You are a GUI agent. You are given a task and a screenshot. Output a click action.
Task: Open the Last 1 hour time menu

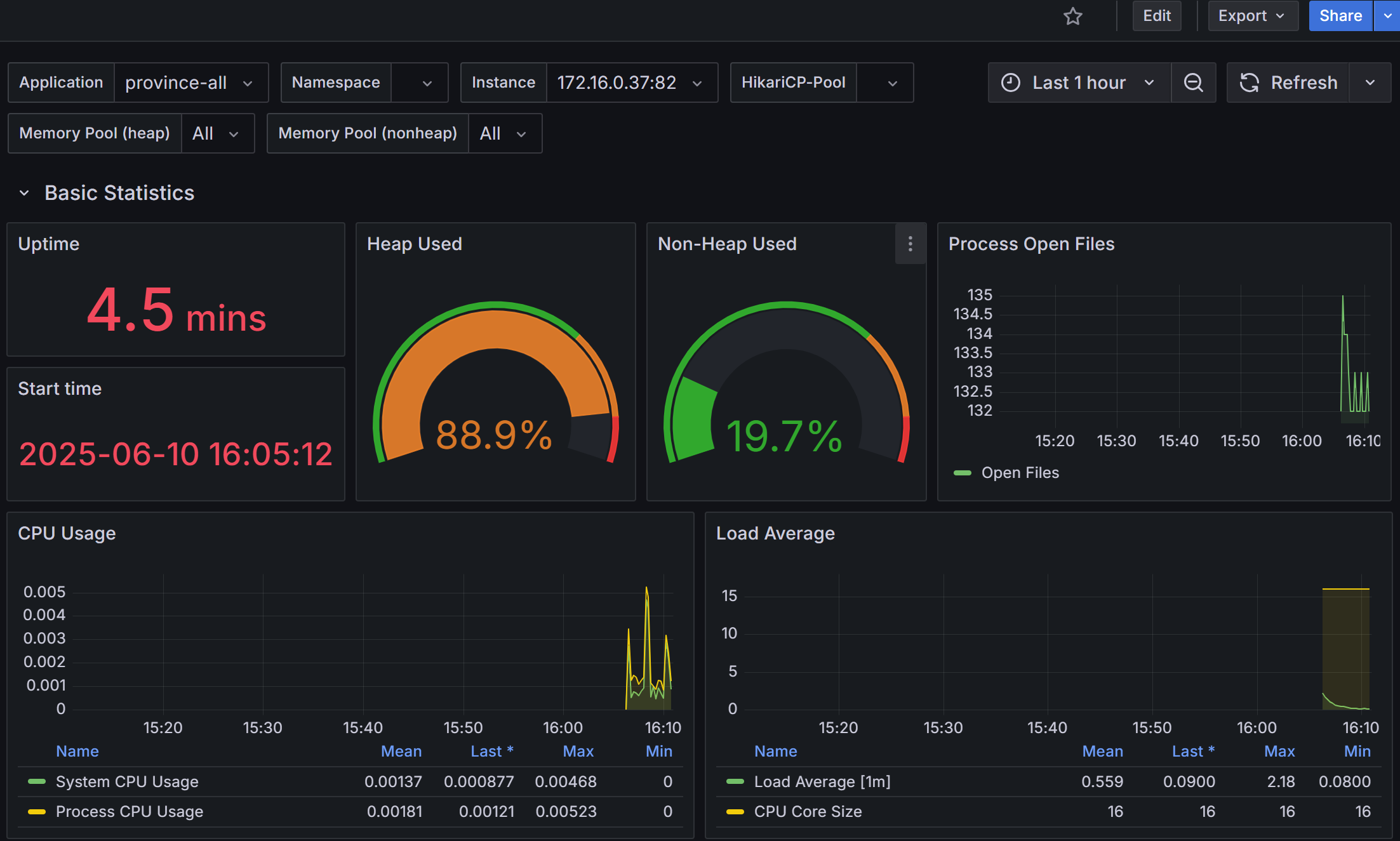1079,83
